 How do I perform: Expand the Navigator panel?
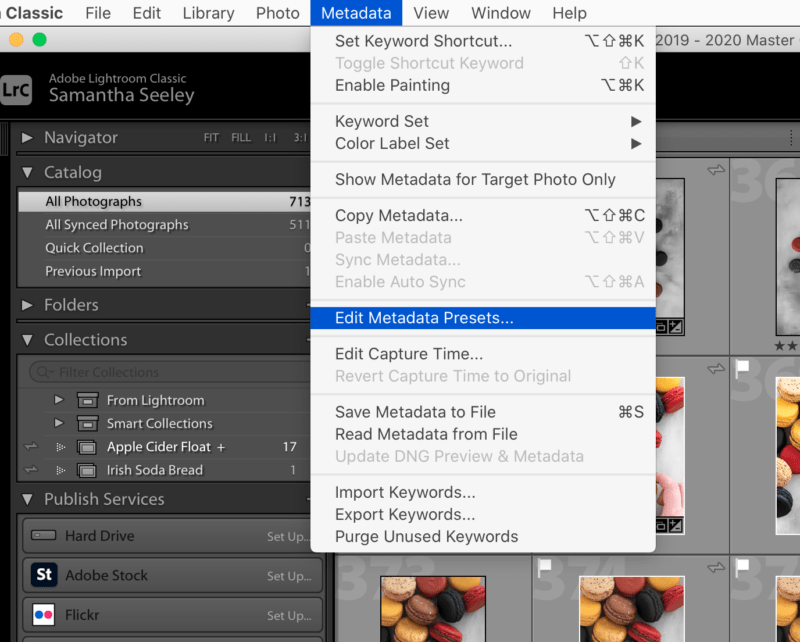coord(27,137)
